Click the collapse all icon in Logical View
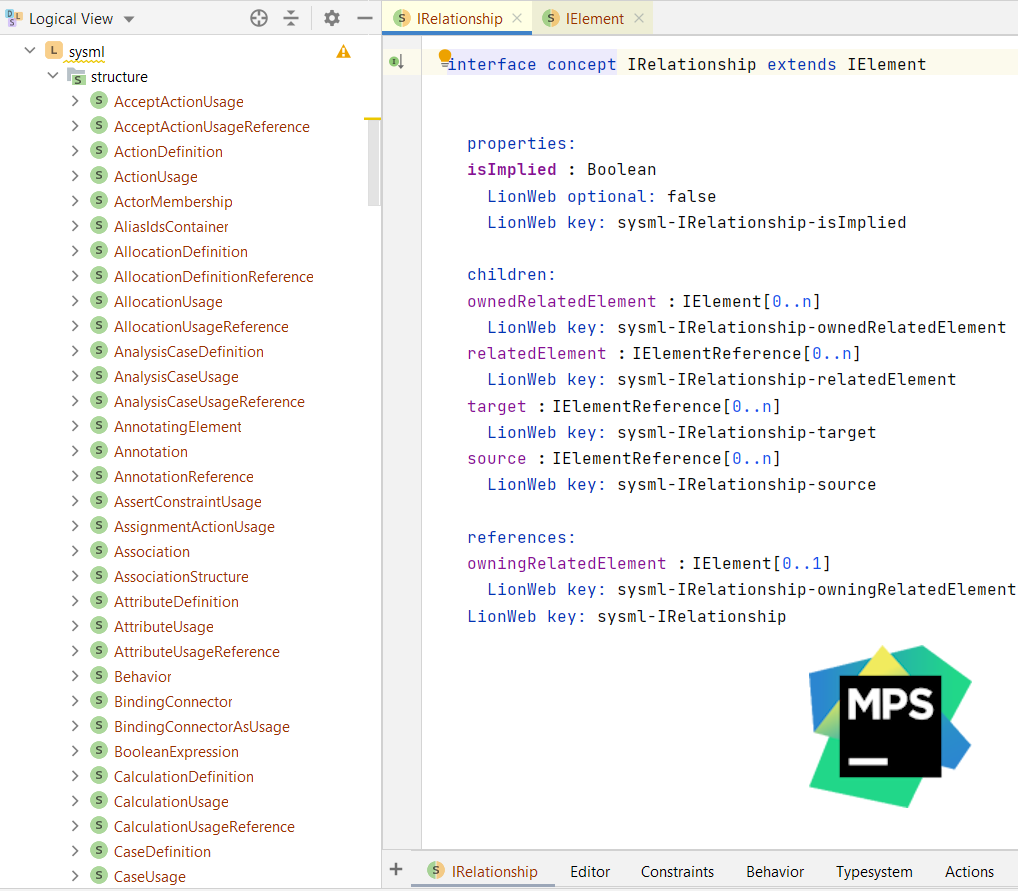 coord(290,18)
